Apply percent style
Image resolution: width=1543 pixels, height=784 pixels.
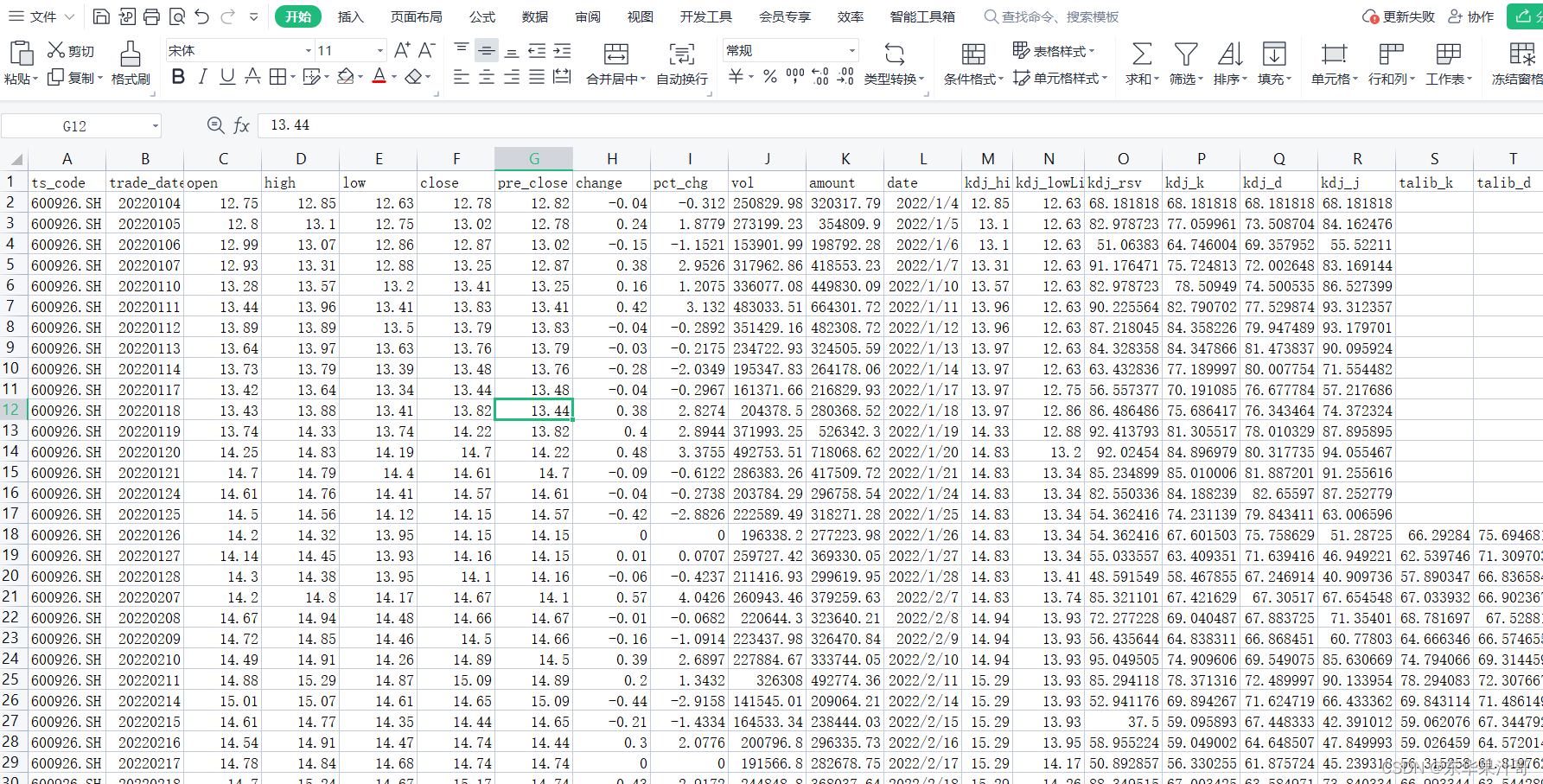coord(770,77)
